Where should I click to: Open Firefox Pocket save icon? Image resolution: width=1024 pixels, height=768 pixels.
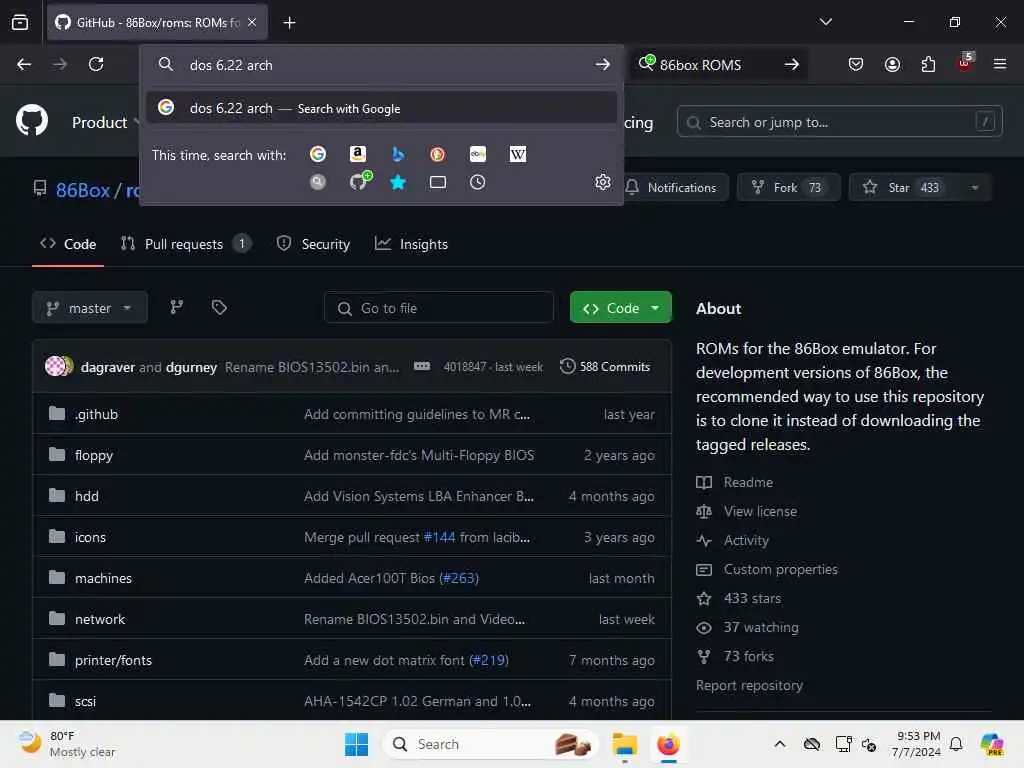tap(856, 64)
